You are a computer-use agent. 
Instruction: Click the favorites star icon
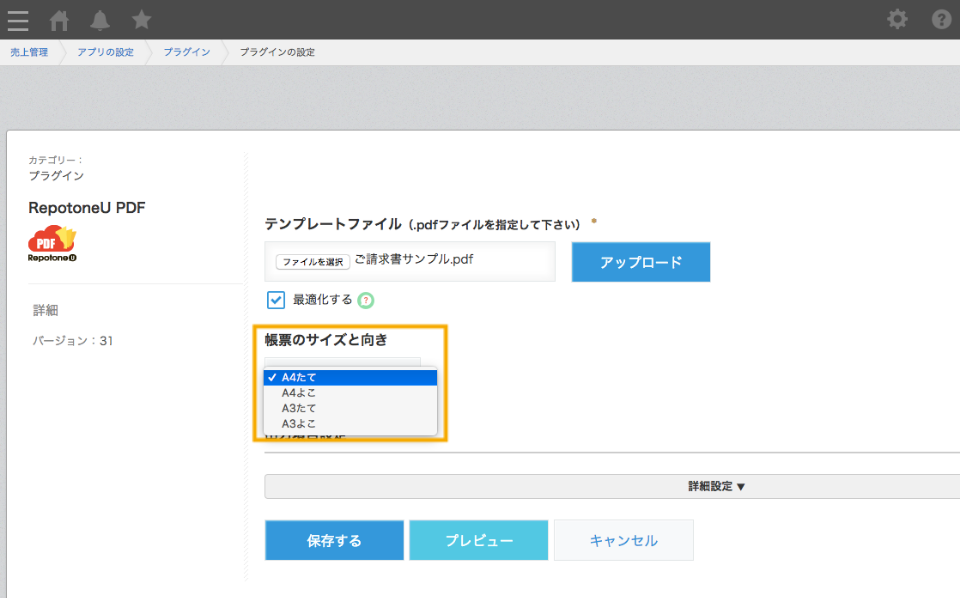141,20
